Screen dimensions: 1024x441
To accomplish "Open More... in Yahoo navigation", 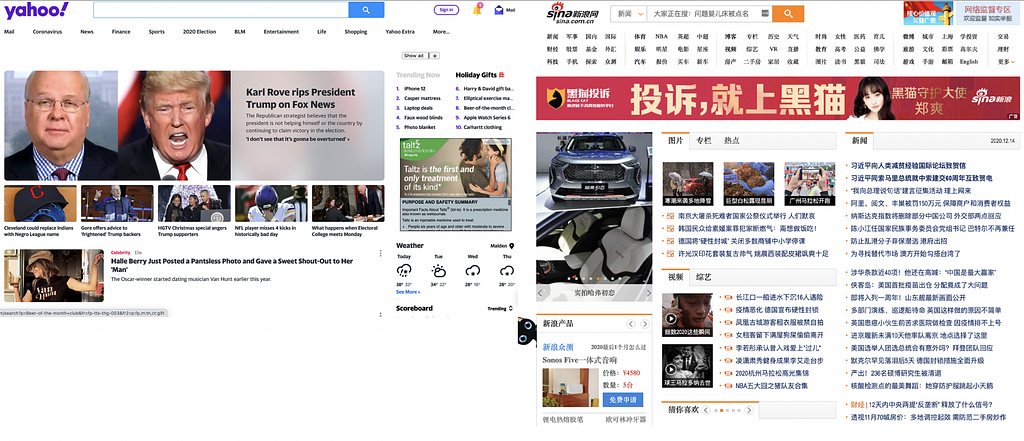I will [441, 31].
